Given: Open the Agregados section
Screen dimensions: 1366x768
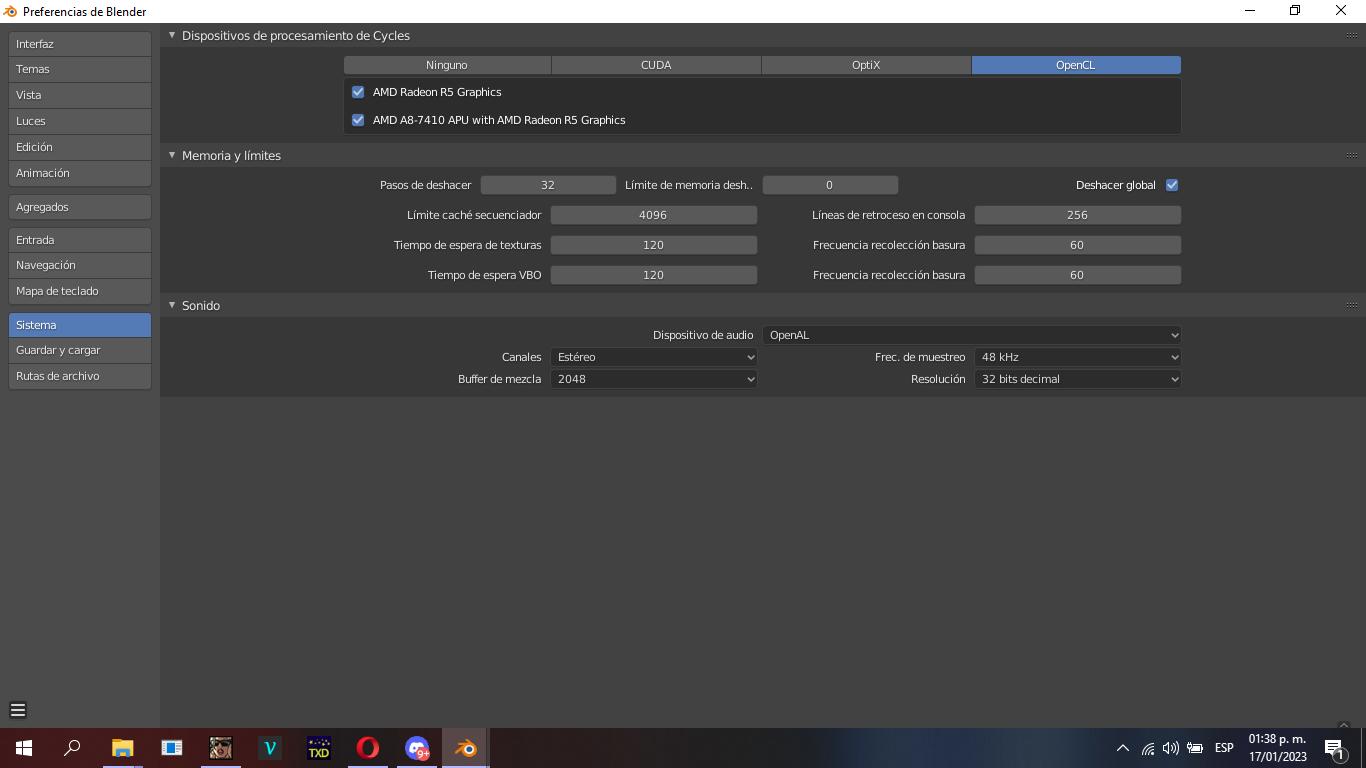Looking at the screenshot, I should pyautogui.click(x=80, y=207).
